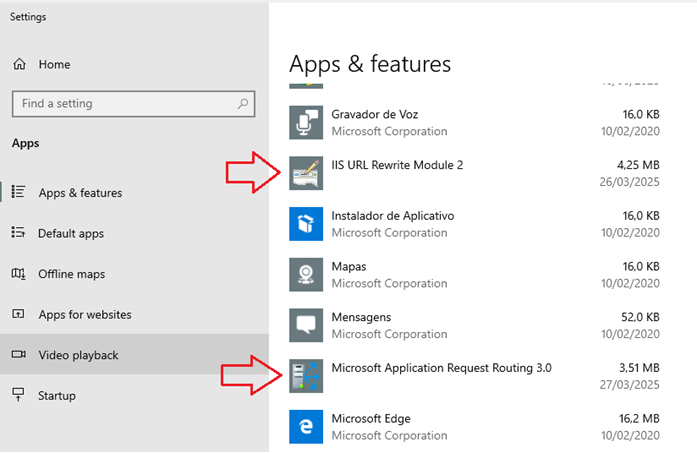Click the 3,51 MB size value
The height and width of the screenshot is (453, 697).
pos(639,368)
